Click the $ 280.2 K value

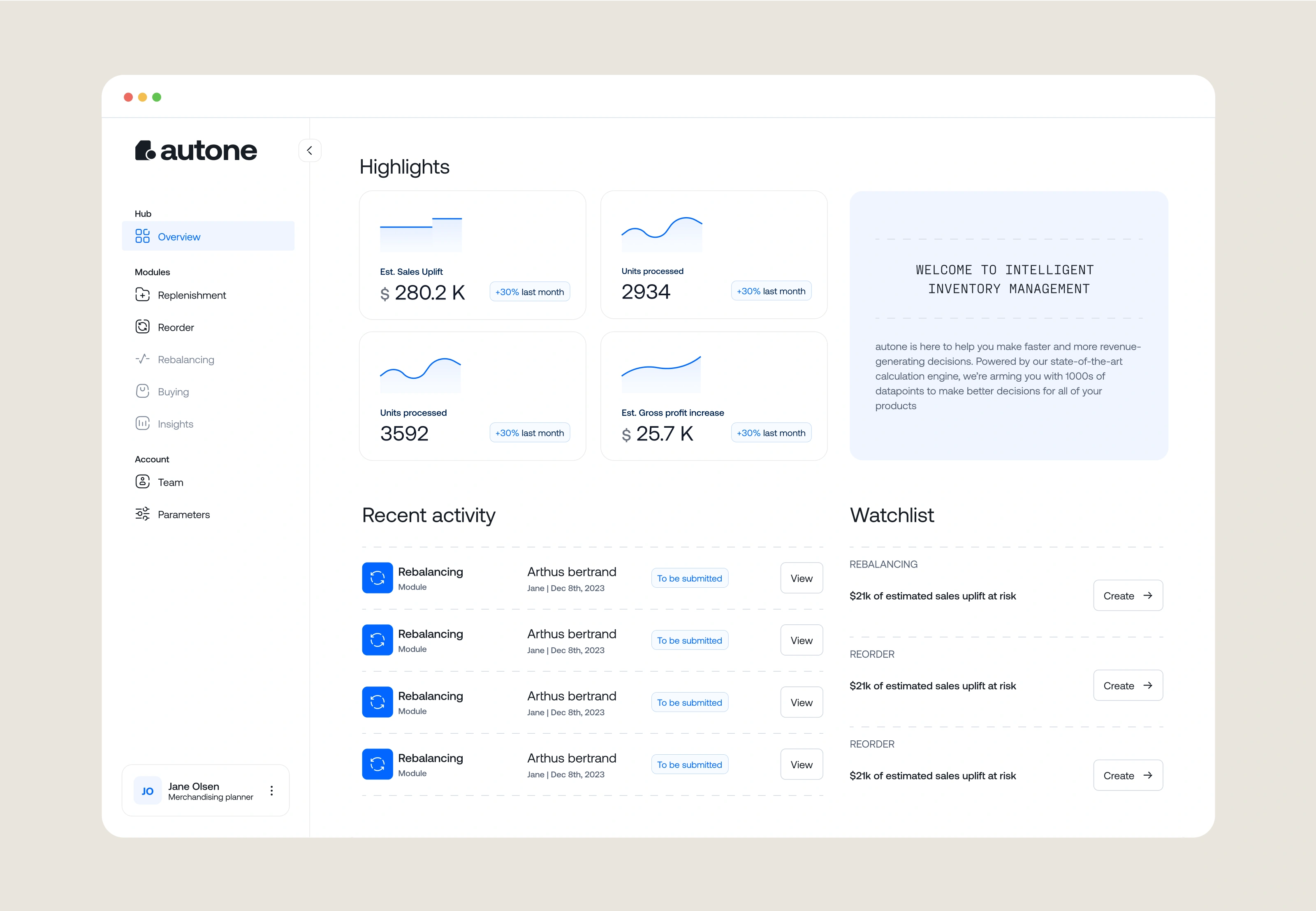422,293
